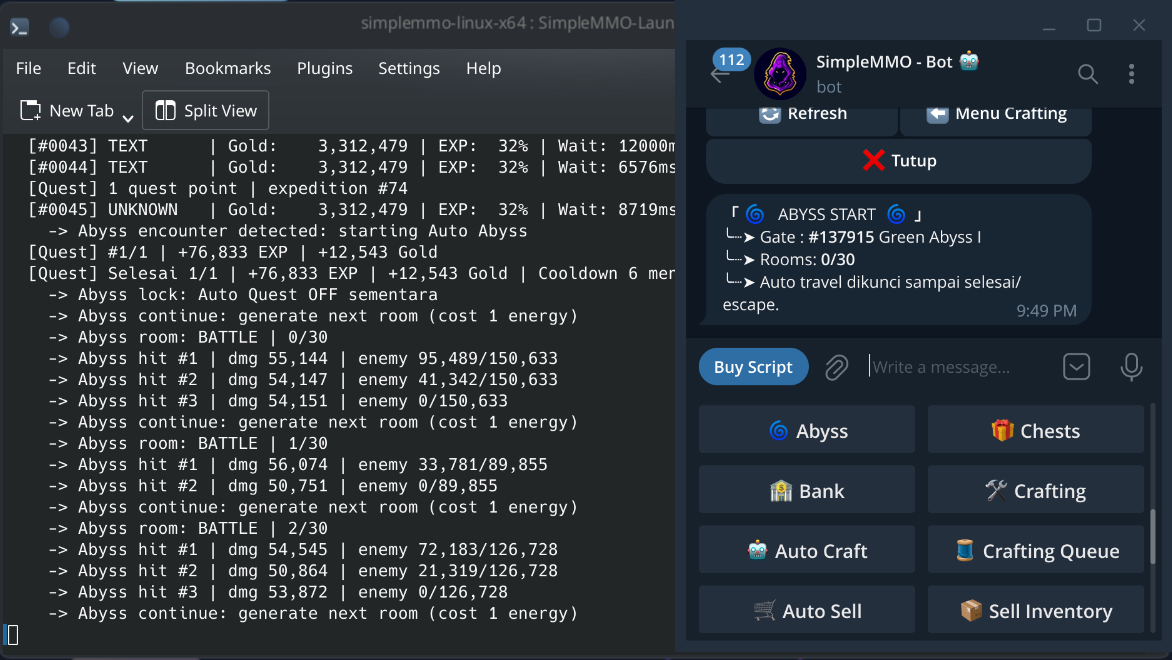
Task: Click the Menu Crafting inline button
Action: point(996,117)
